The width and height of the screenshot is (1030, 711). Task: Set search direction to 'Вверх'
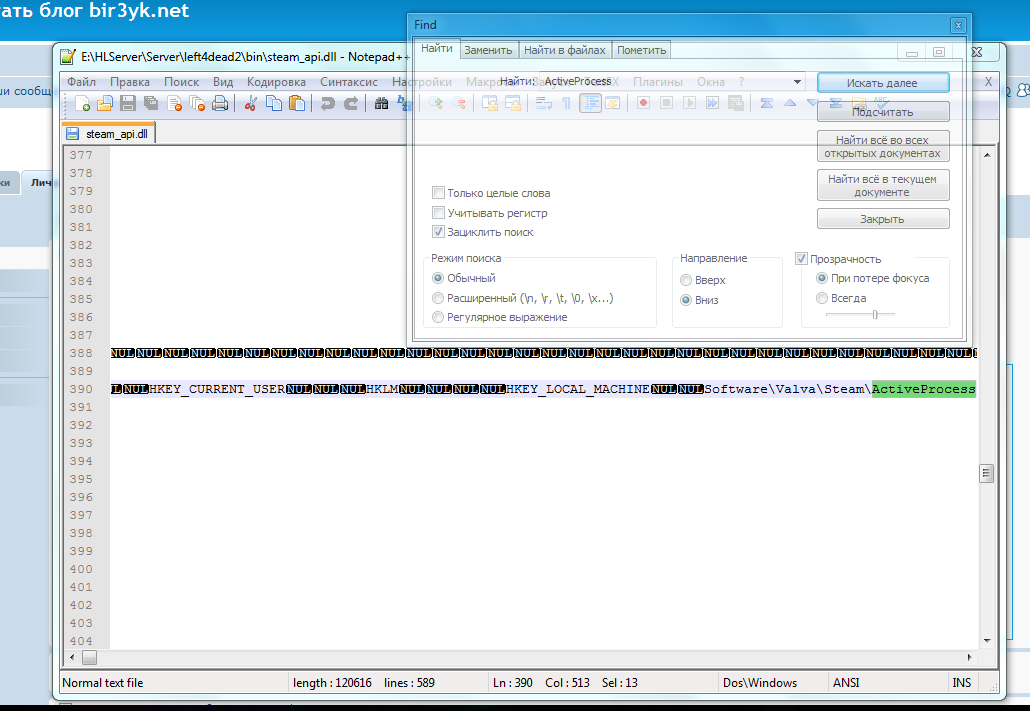686,280
